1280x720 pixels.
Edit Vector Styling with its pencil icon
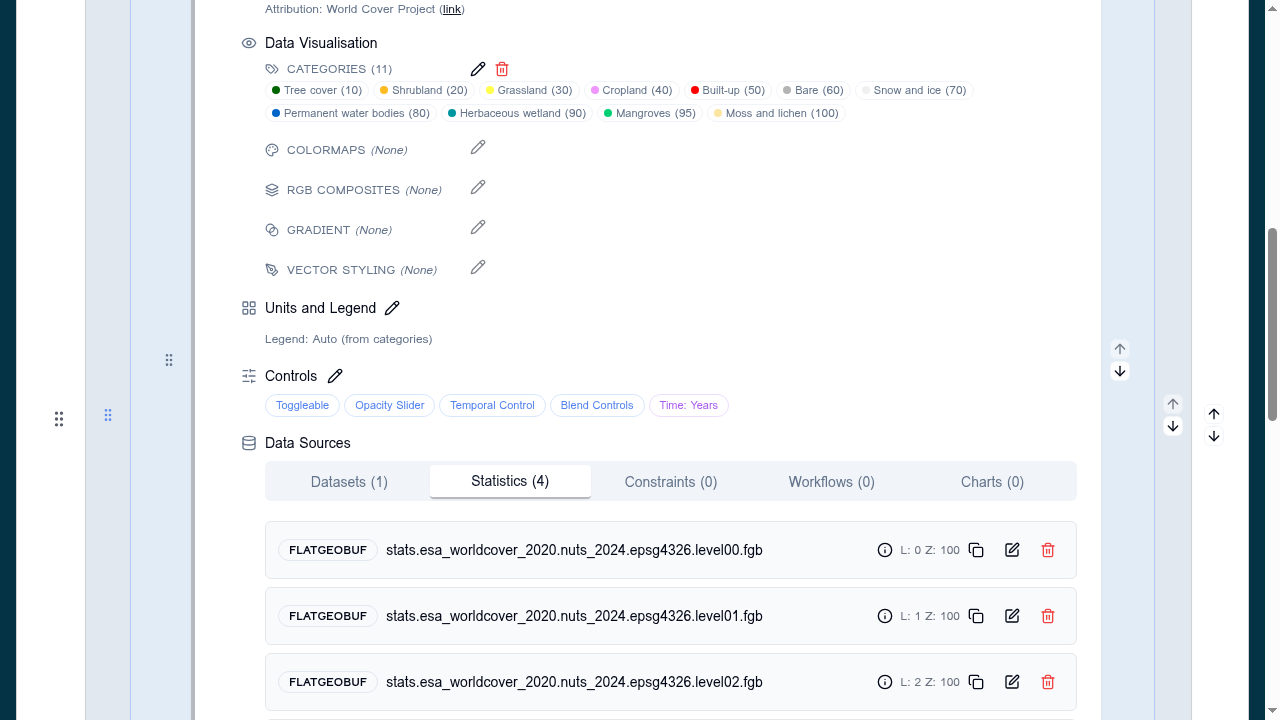[x=478, y=267]
